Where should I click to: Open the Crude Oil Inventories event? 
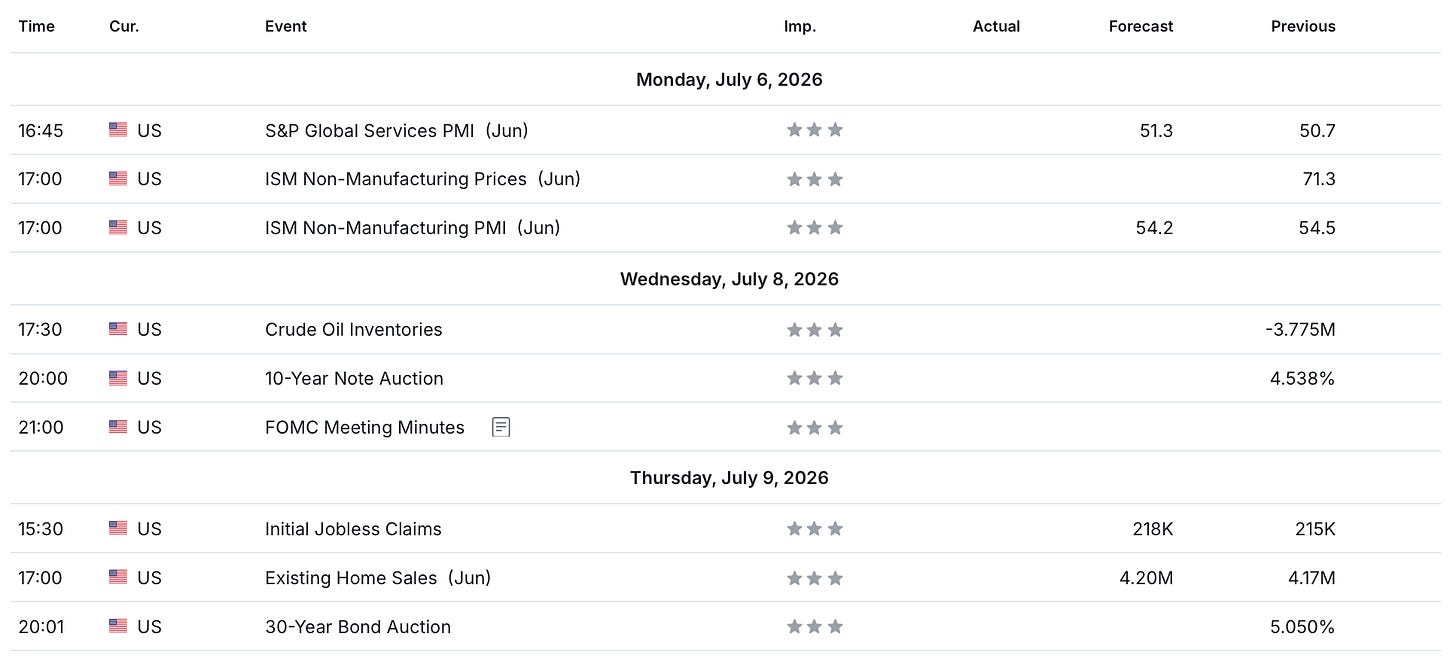pos(353,329)
